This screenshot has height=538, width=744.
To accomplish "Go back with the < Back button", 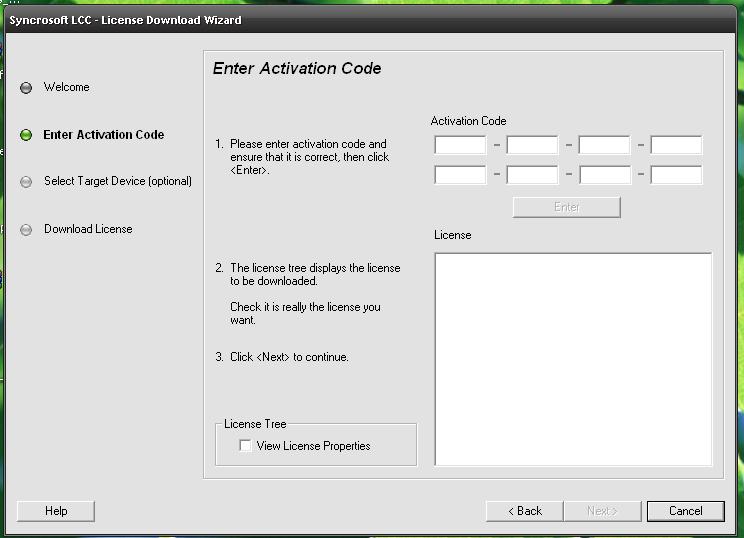I will (525, 511).
